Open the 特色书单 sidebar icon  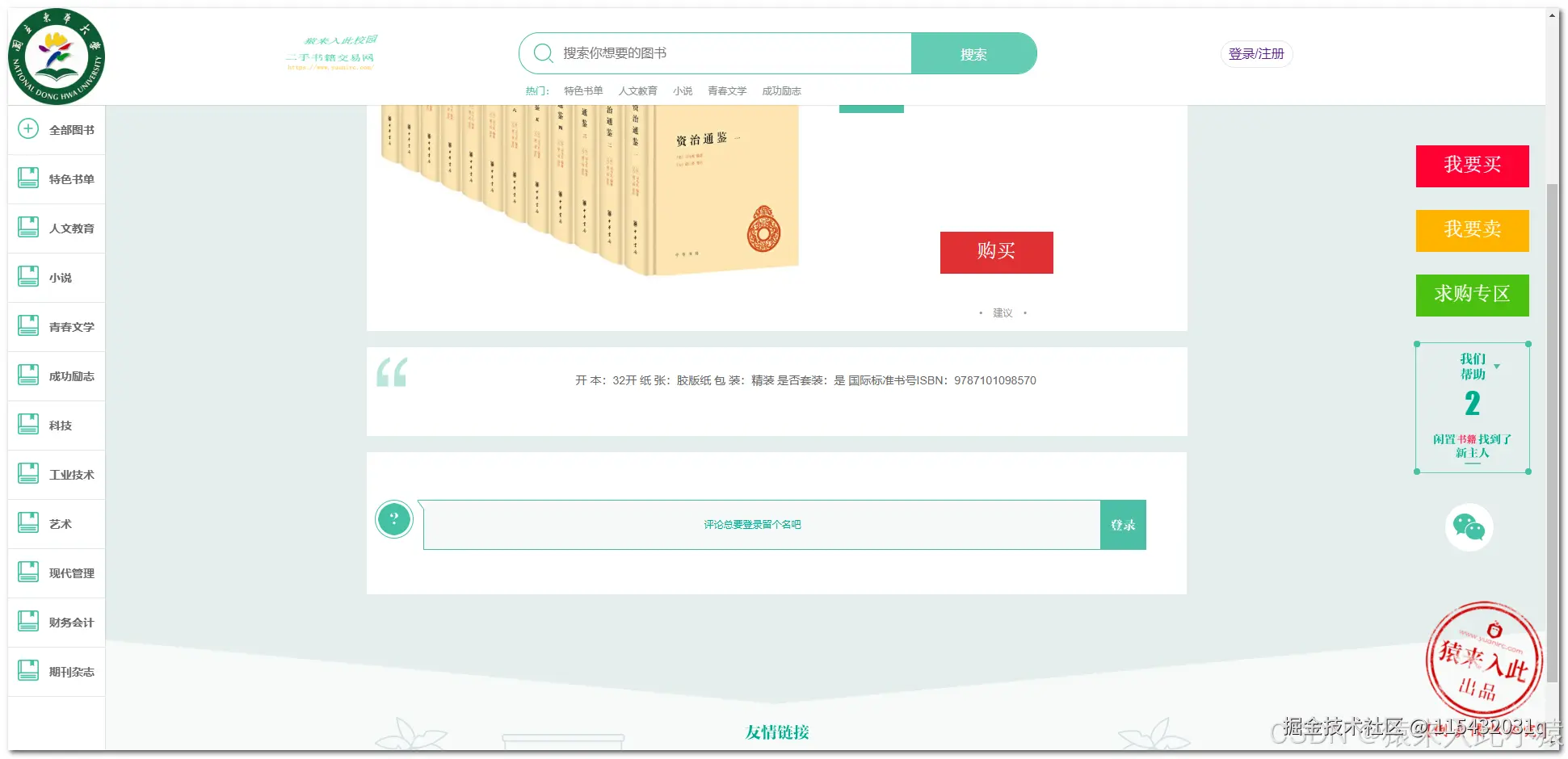click(28, 178)
